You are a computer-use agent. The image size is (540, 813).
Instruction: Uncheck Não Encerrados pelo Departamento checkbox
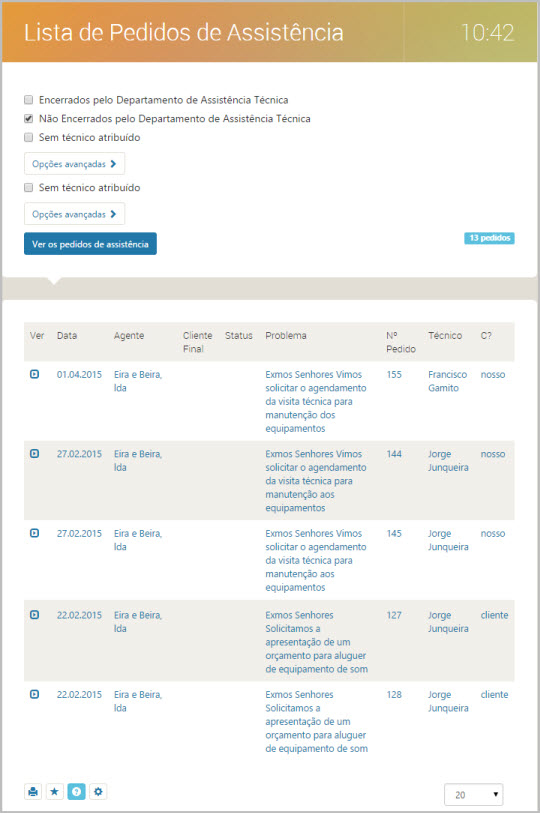tap(29, 119)
